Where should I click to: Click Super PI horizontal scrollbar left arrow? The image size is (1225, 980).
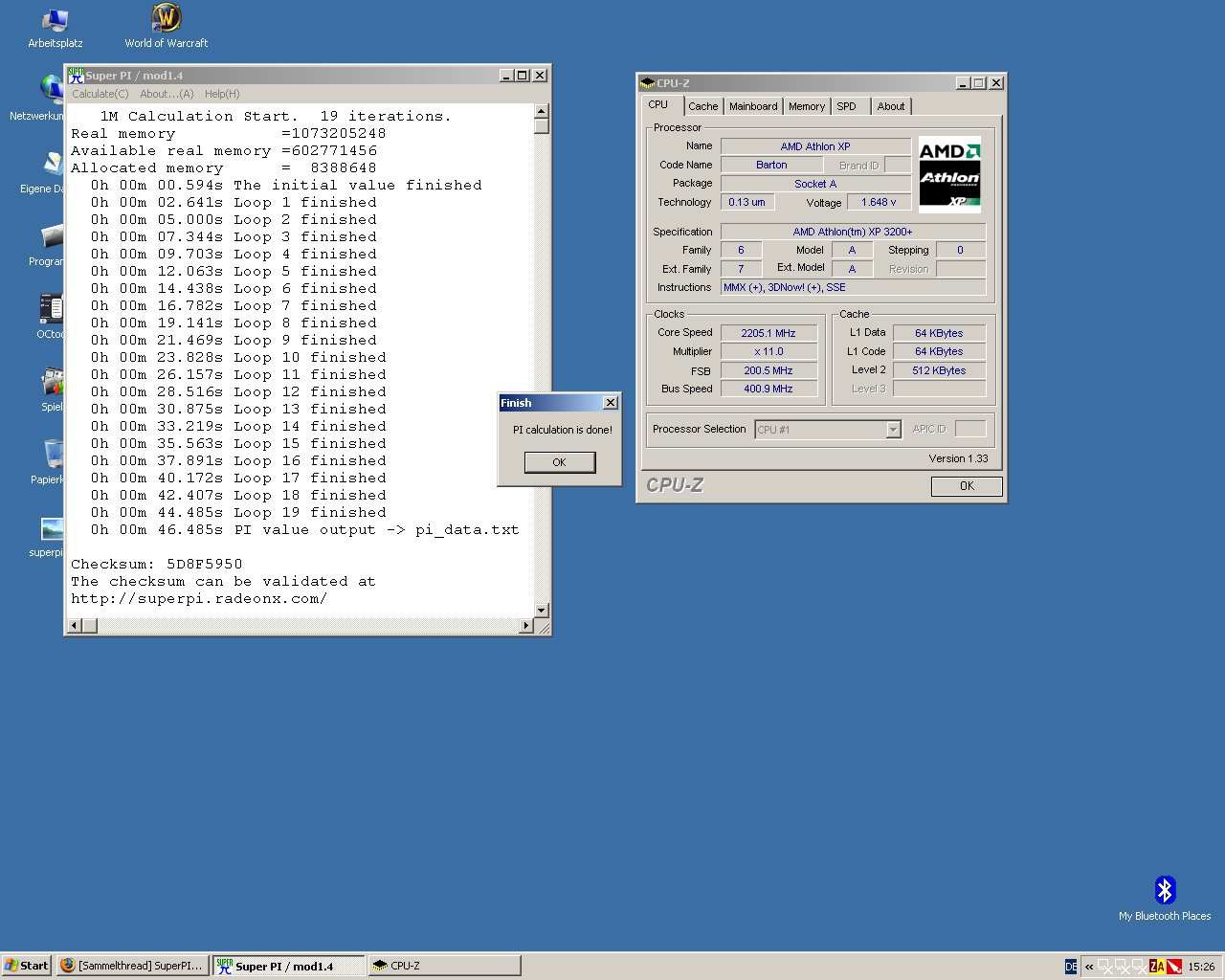(73, 626)
